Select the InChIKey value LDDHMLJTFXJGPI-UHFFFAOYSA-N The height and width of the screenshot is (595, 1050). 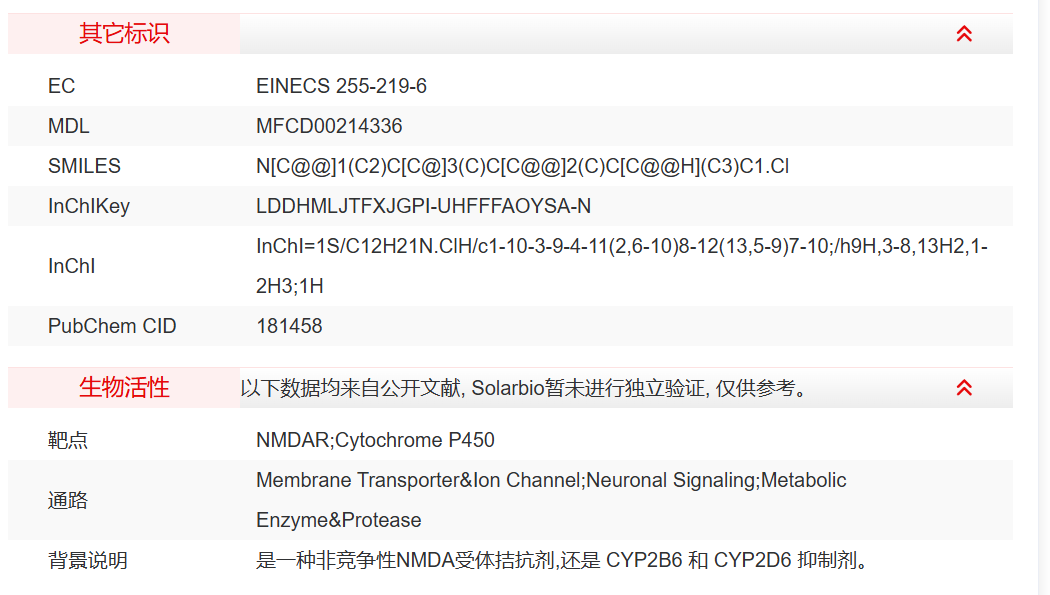pyautogui.click(x=423, y=207)
